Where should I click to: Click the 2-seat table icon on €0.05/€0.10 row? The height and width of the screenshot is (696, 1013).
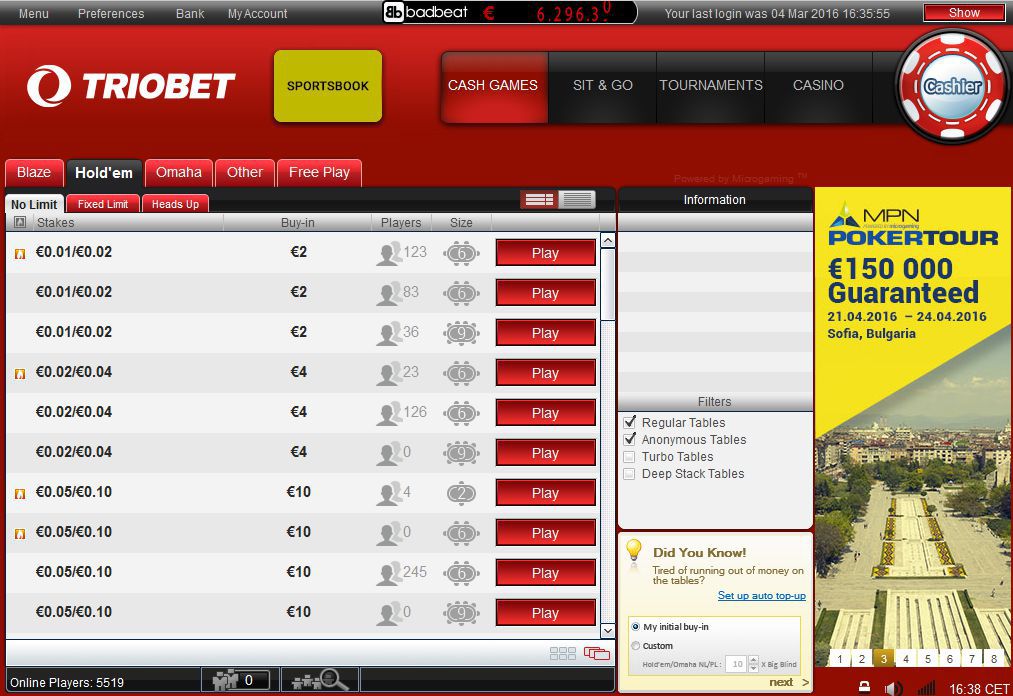pyautogui.click(x=461, y=494)
